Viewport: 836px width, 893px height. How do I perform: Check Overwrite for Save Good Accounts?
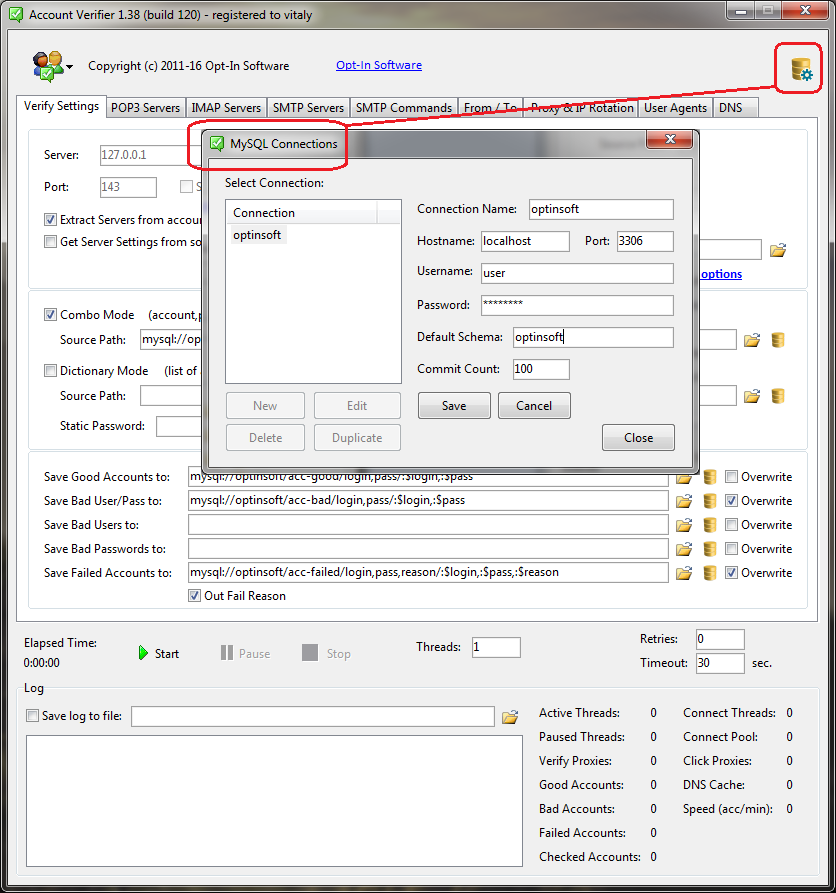point(732,477)
